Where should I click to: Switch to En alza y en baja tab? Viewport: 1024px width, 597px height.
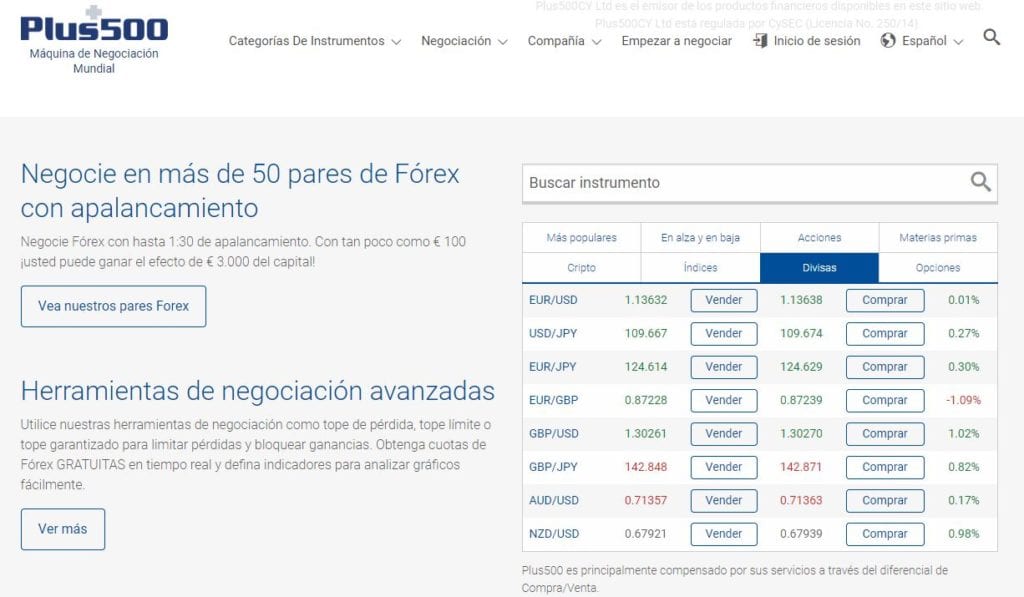coord(701,238)
